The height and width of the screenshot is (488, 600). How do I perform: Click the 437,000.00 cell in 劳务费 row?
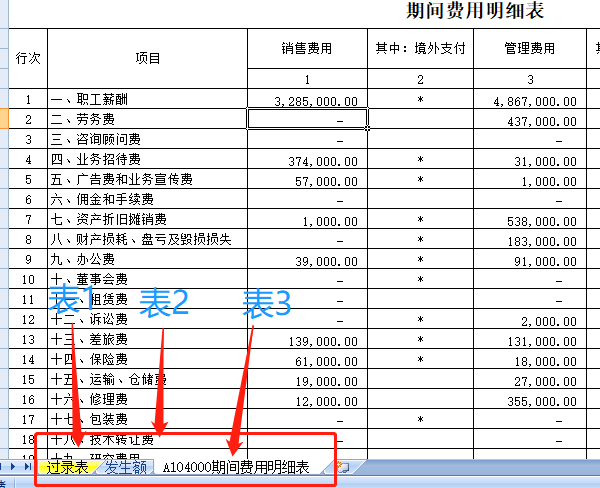coord(530,119)
